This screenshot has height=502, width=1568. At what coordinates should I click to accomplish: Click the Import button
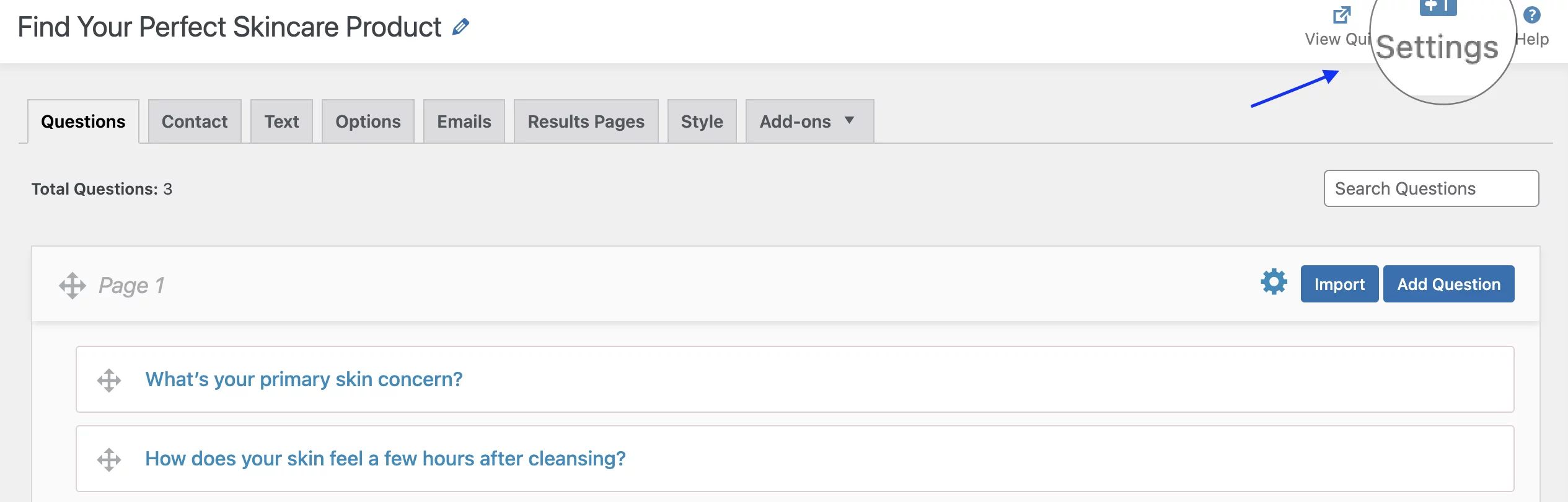[1339, 284]
